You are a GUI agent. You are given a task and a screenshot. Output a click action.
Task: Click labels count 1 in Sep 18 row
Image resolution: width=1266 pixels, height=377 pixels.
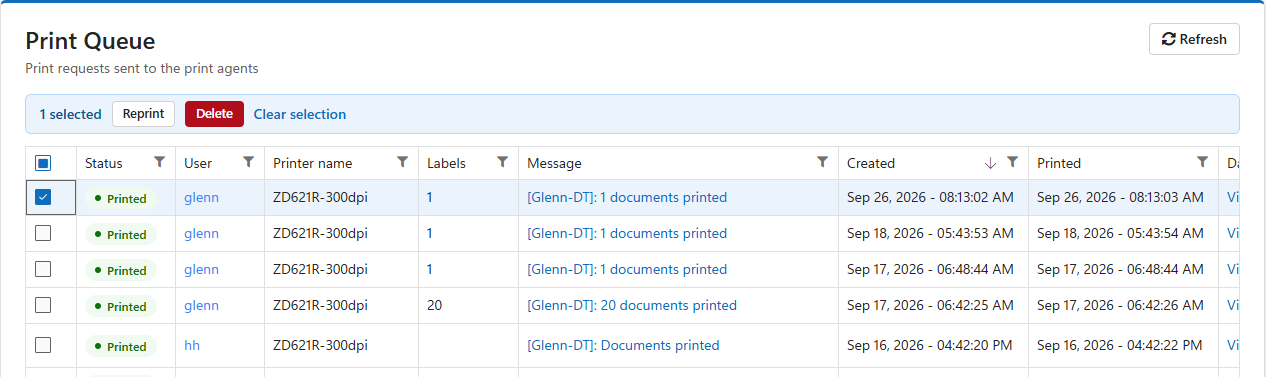coord(430,233)
